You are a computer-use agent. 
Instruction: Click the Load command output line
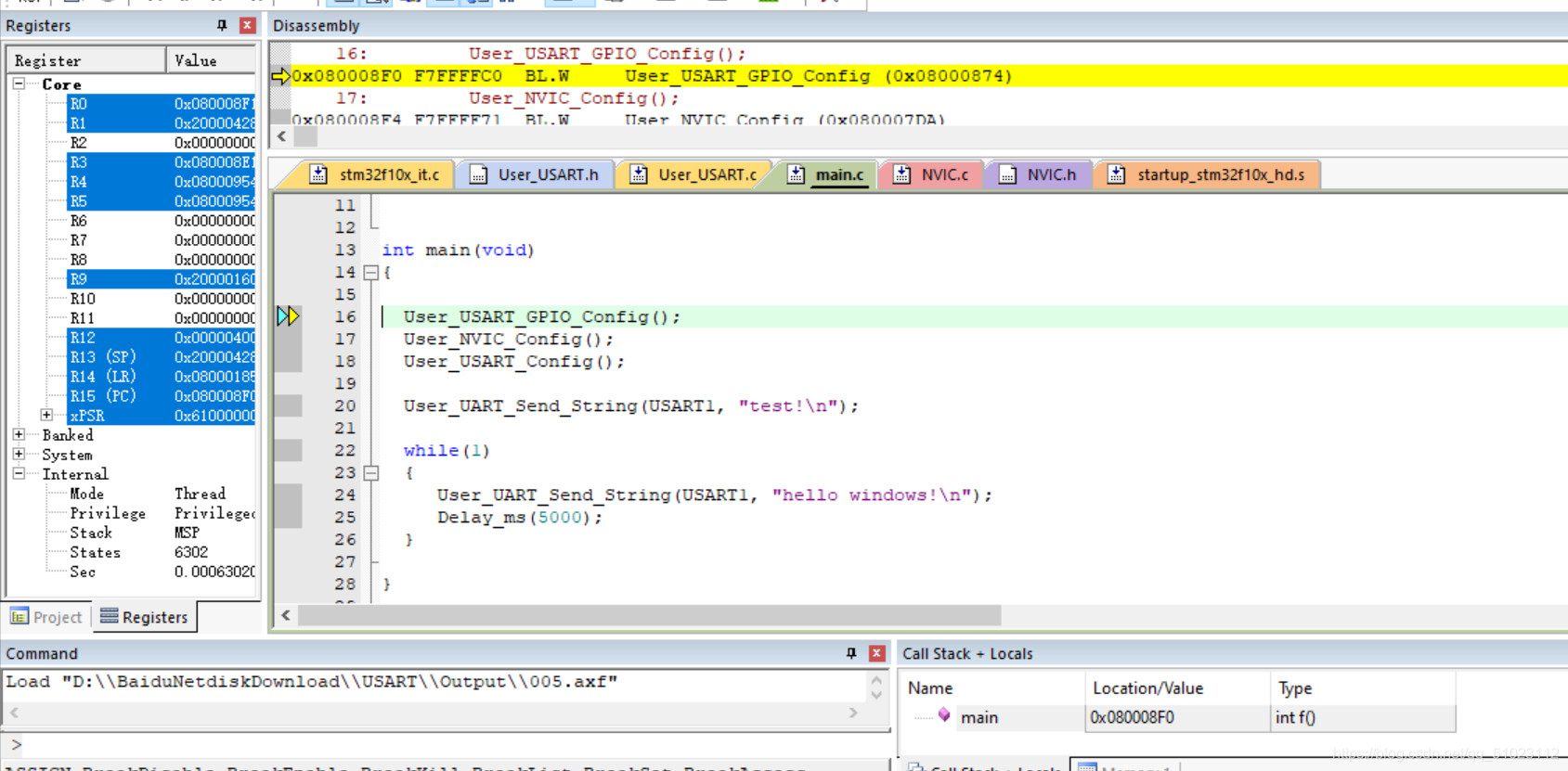click(x=312, y=682)
